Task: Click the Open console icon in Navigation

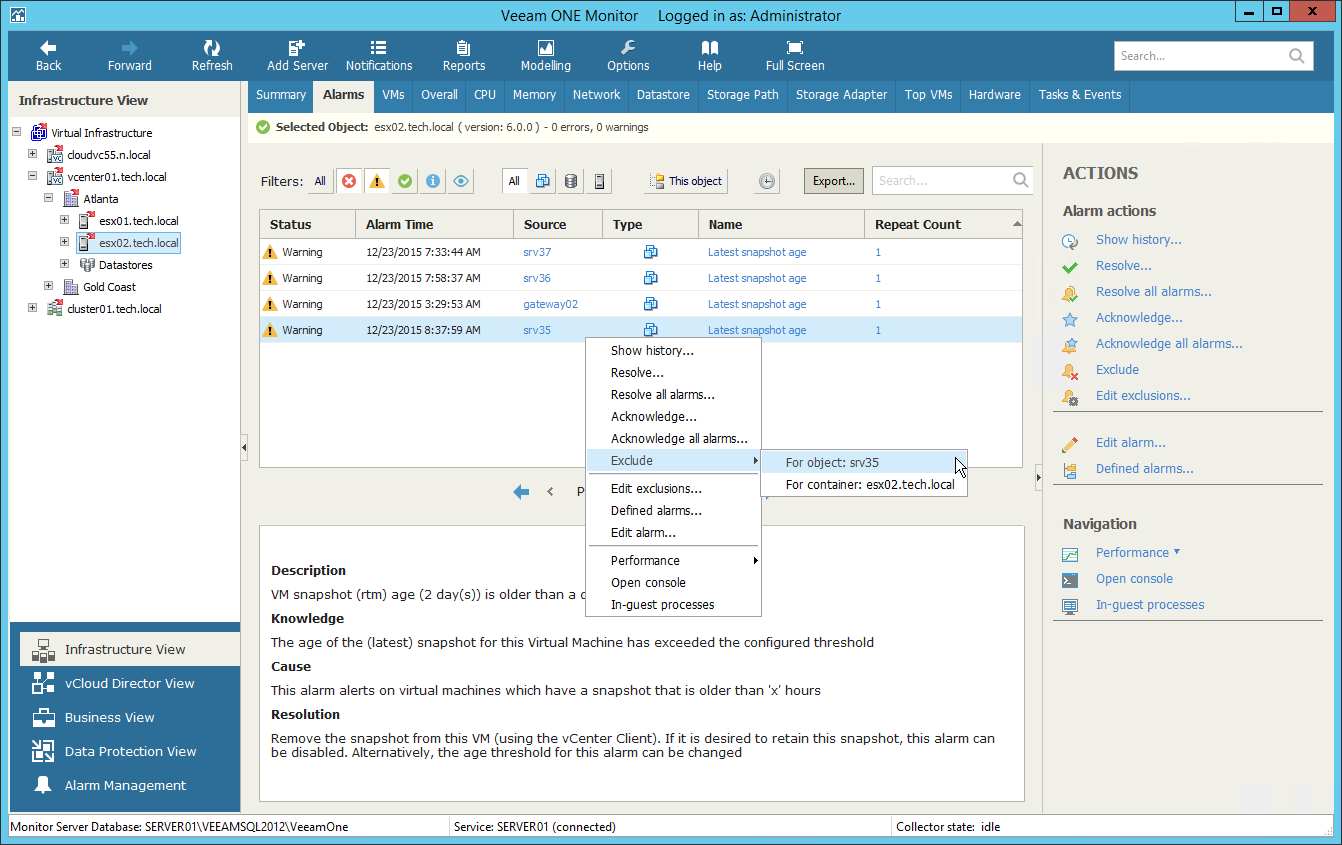Action: click(x=1070, y=579)
